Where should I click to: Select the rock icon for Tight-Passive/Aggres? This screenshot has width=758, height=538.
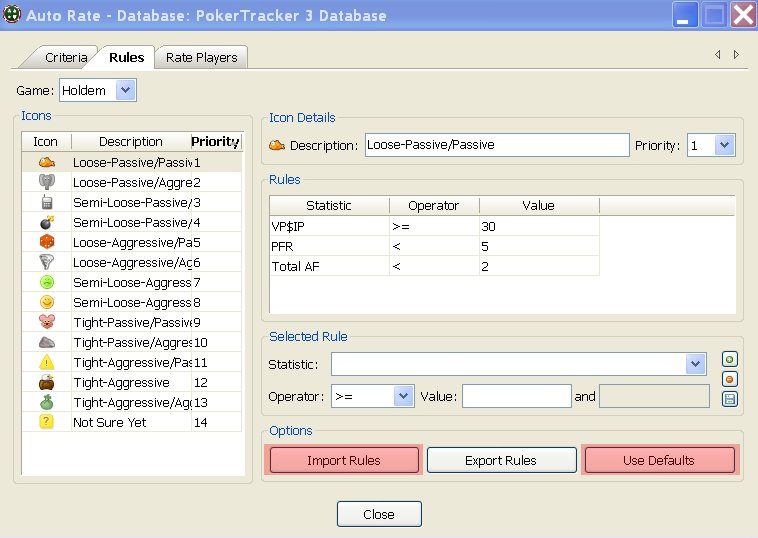(x=47, y=342)
